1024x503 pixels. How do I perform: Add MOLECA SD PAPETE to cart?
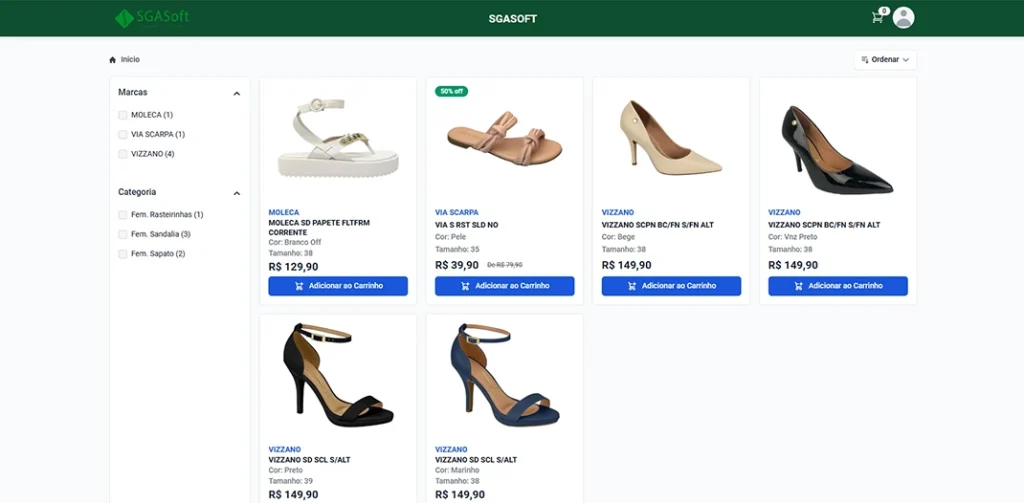point(338,286)
